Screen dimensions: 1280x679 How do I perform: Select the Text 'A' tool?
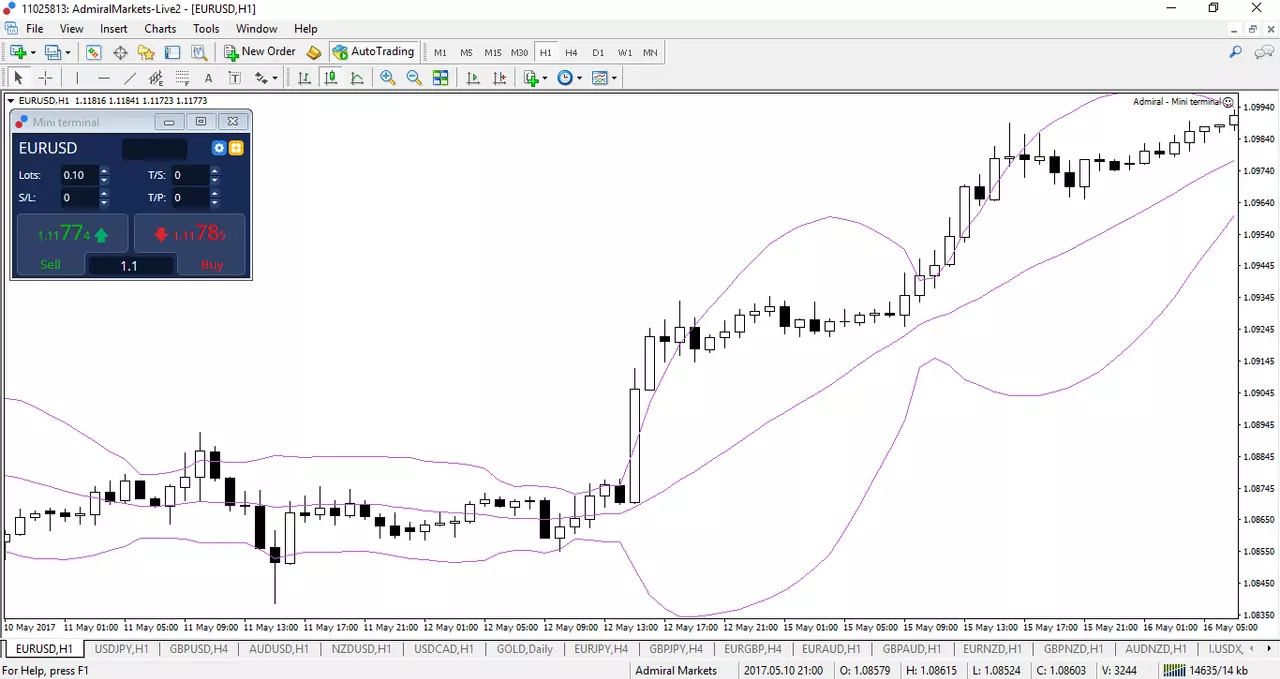(208, 78)
